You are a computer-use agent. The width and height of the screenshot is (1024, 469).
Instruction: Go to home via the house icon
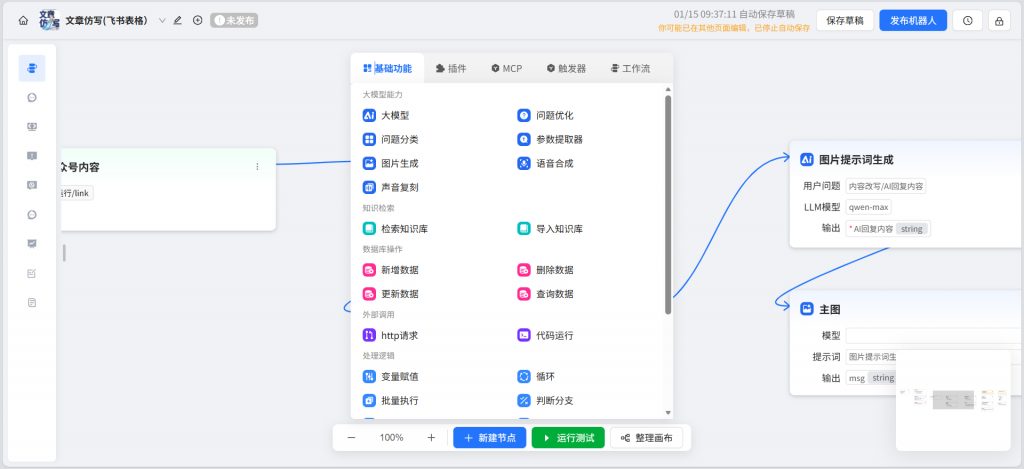click(24, 20)
